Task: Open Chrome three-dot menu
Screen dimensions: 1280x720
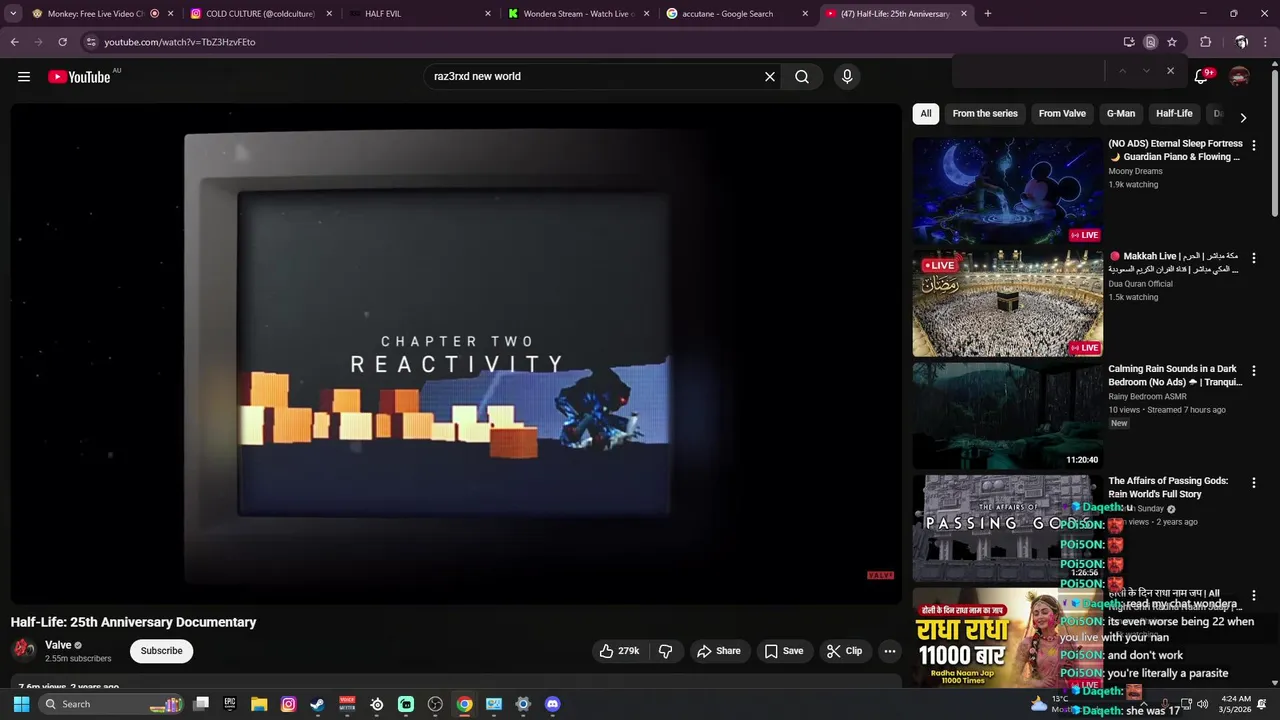Action: (1267, 42)
